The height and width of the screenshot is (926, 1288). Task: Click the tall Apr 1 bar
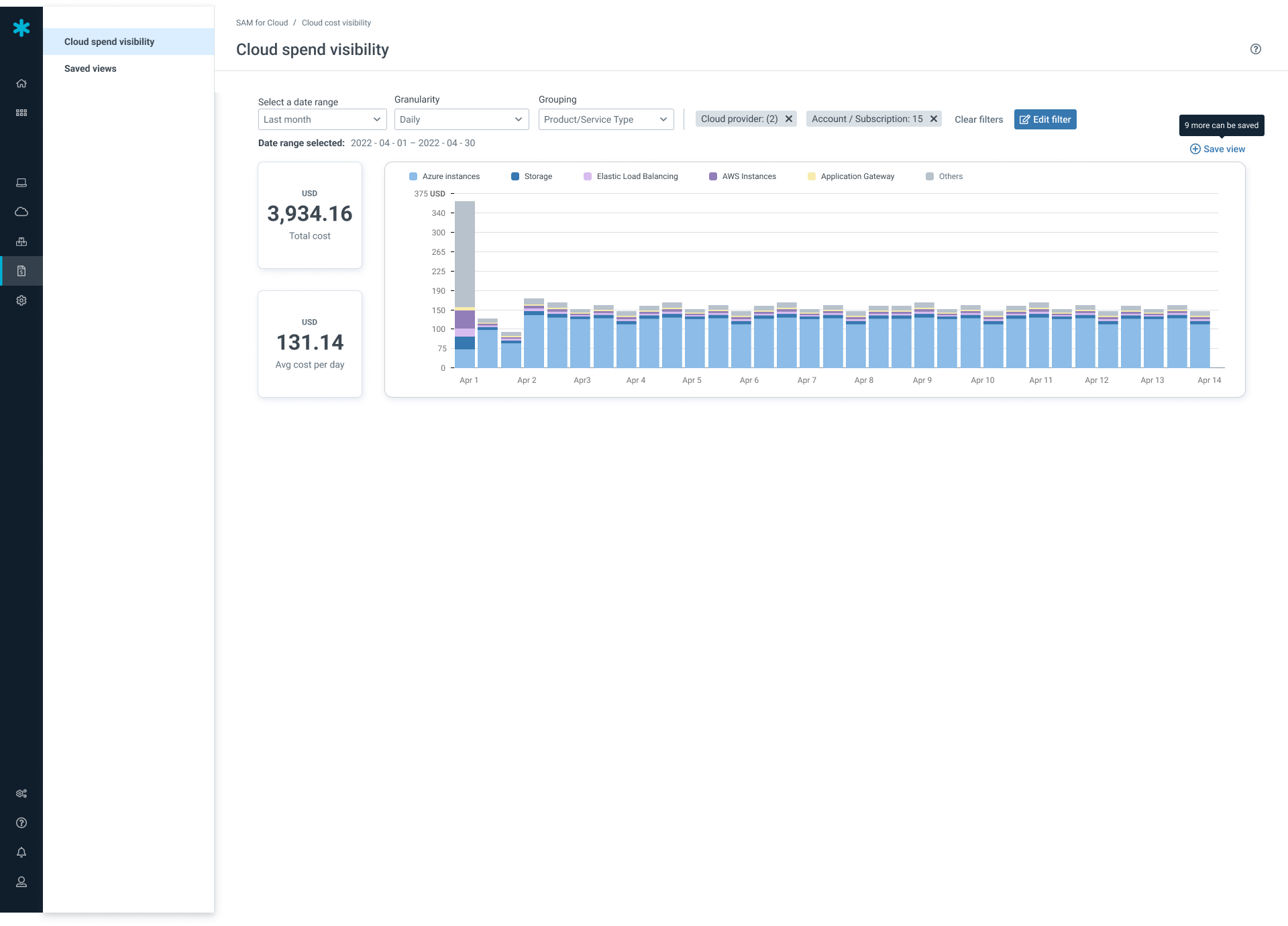pos(465,284)
